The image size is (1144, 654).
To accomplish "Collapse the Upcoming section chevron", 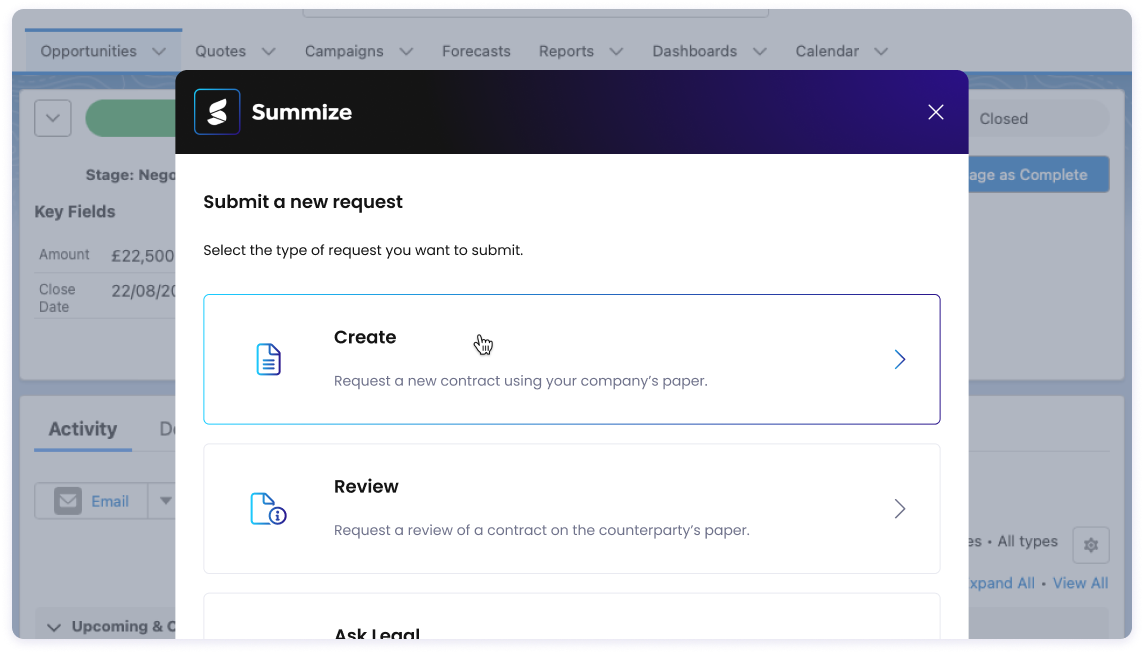I will [53, 627].
